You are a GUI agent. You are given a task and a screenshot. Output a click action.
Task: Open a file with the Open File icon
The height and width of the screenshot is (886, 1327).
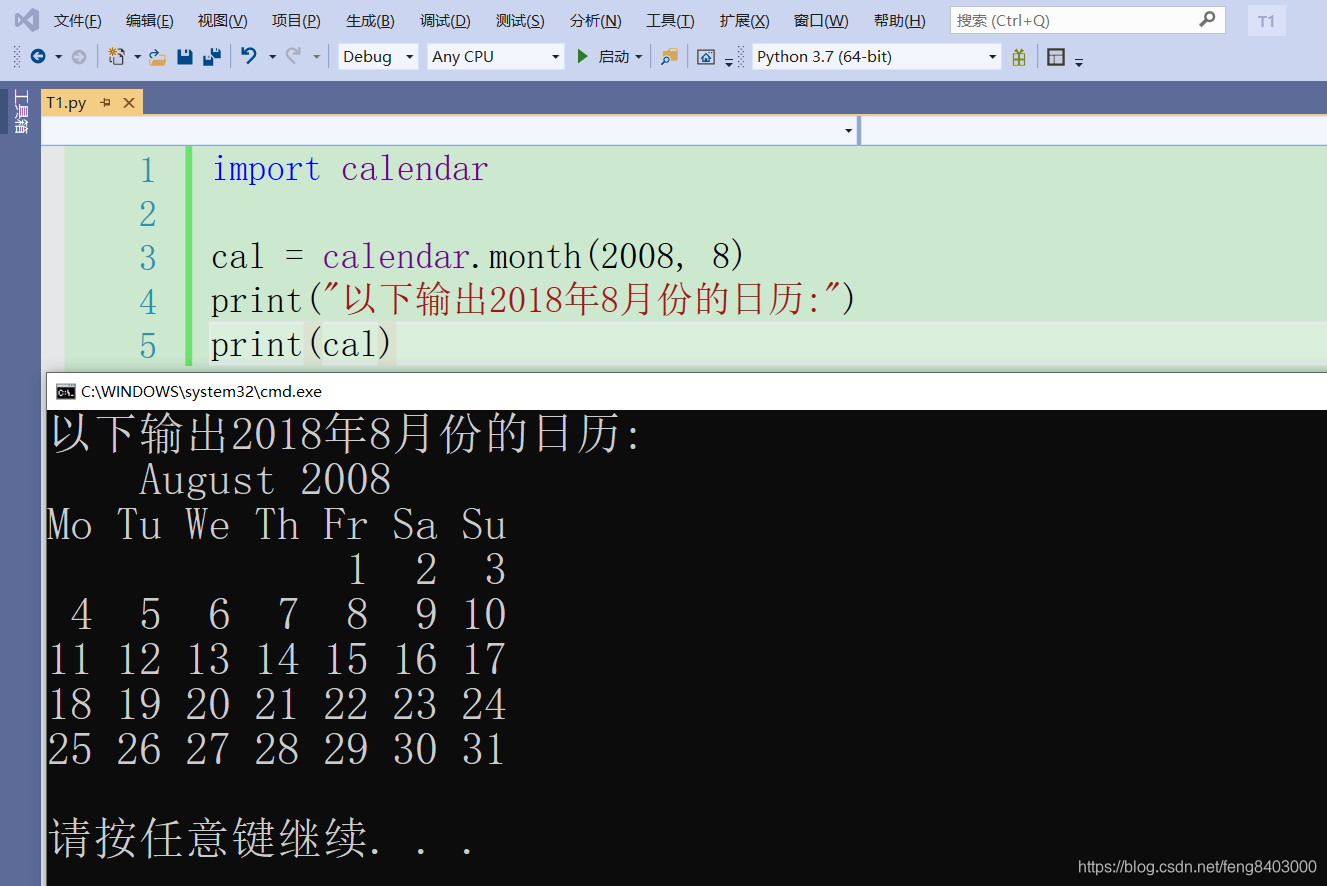coord(157,57)
